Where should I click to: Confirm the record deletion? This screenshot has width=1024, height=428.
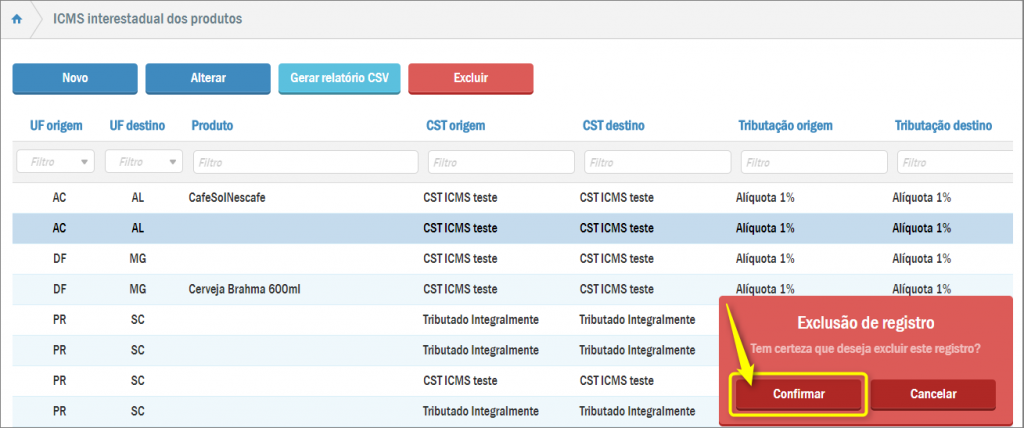point(798,395)
